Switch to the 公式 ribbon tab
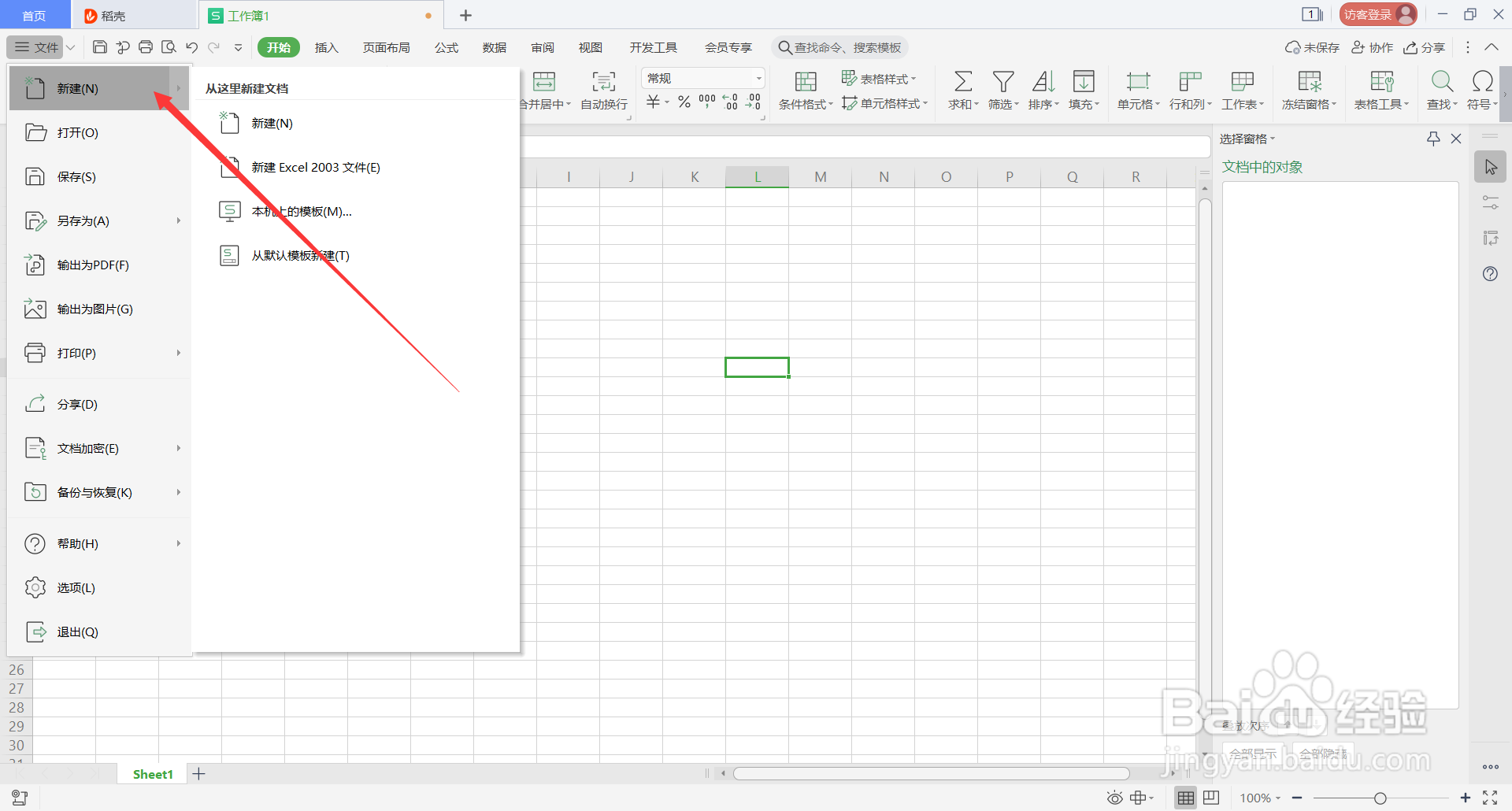The height and width of the screenshot is (811, 1512). pos(447,47)
